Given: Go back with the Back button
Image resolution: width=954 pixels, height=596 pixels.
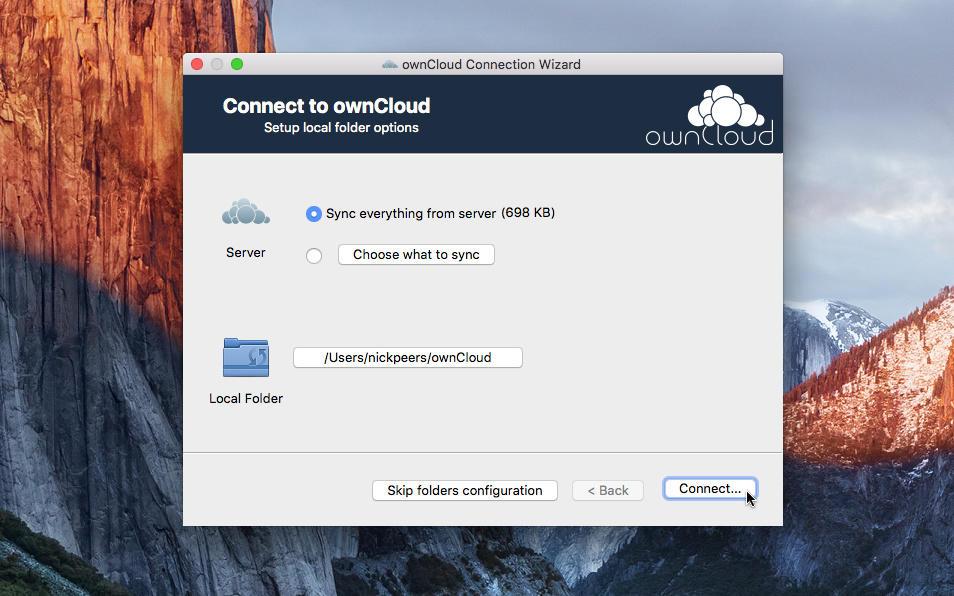Looking at the screenshot, I should click(608, 491).
